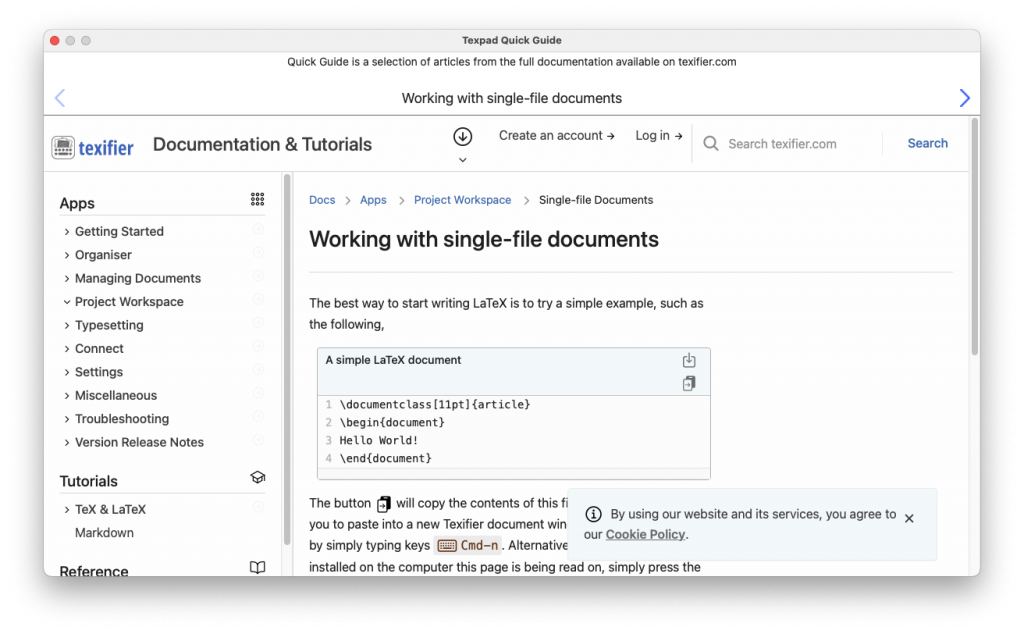This screenshot has height=634, width=1024.
Task: Click the faint arrow circle beside Troubleshooting
Action: click(258, 417)
